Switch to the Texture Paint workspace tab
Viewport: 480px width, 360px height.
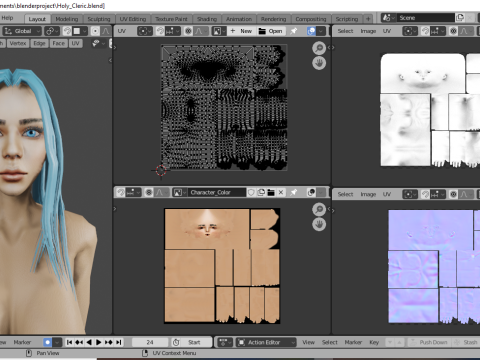[171, 19]
